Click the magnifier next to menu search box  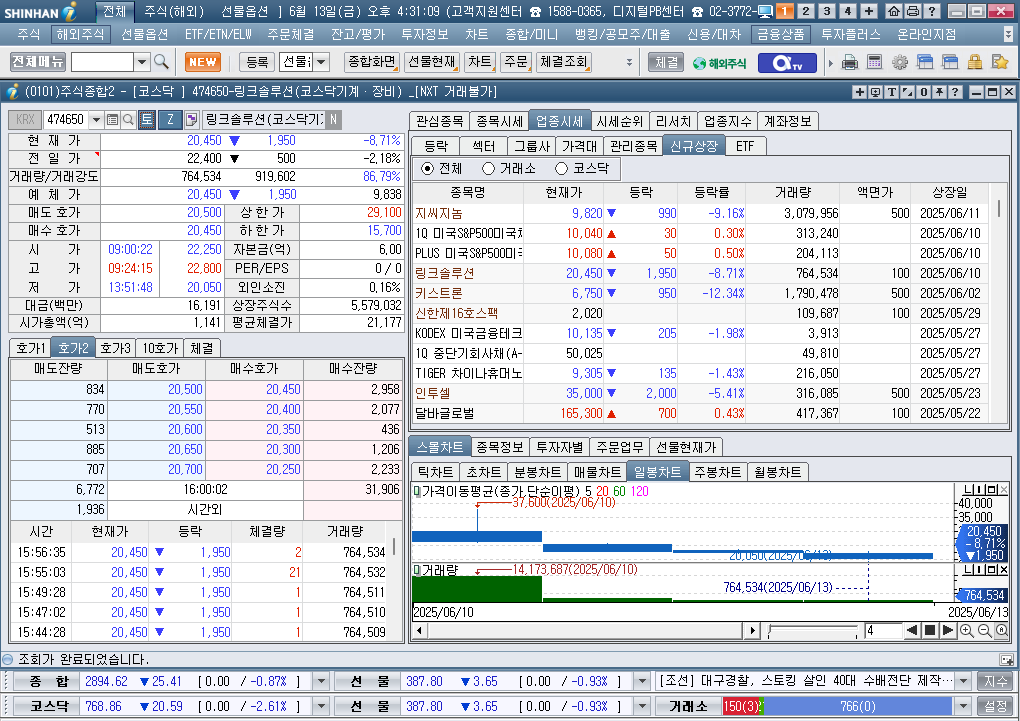click(161, 62)
